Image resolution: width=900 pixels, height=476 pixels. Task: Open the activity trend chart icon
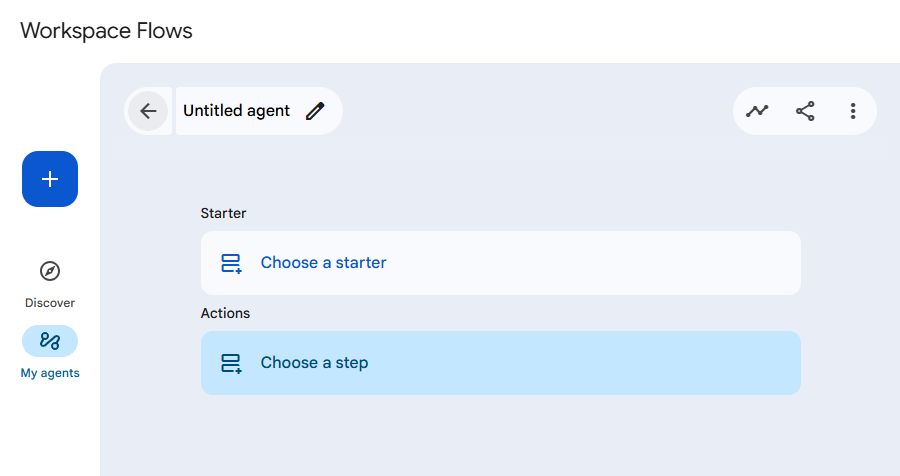click(757, 111)
